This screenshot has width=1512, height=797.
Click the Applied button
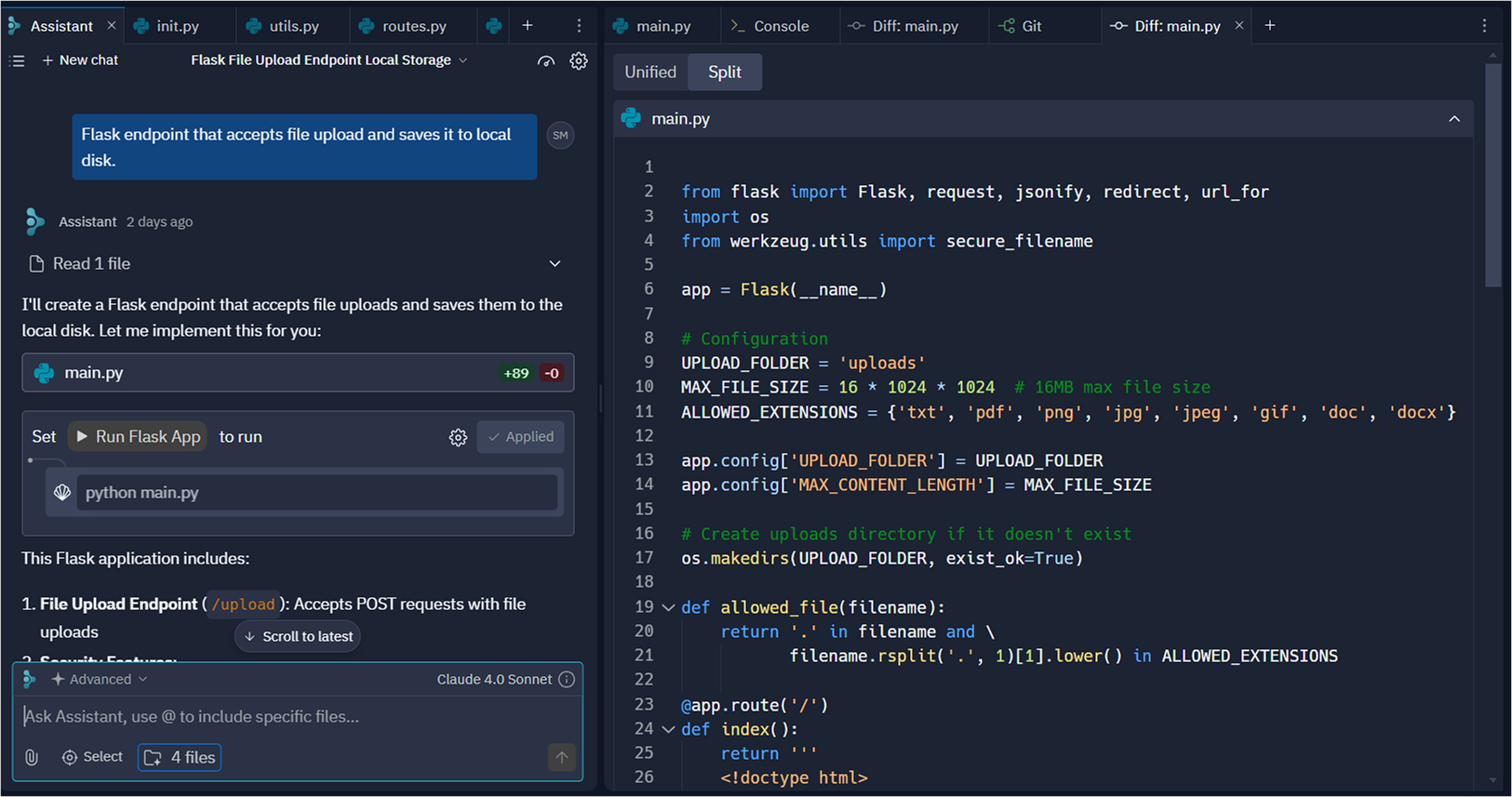(x=521, y=437)
